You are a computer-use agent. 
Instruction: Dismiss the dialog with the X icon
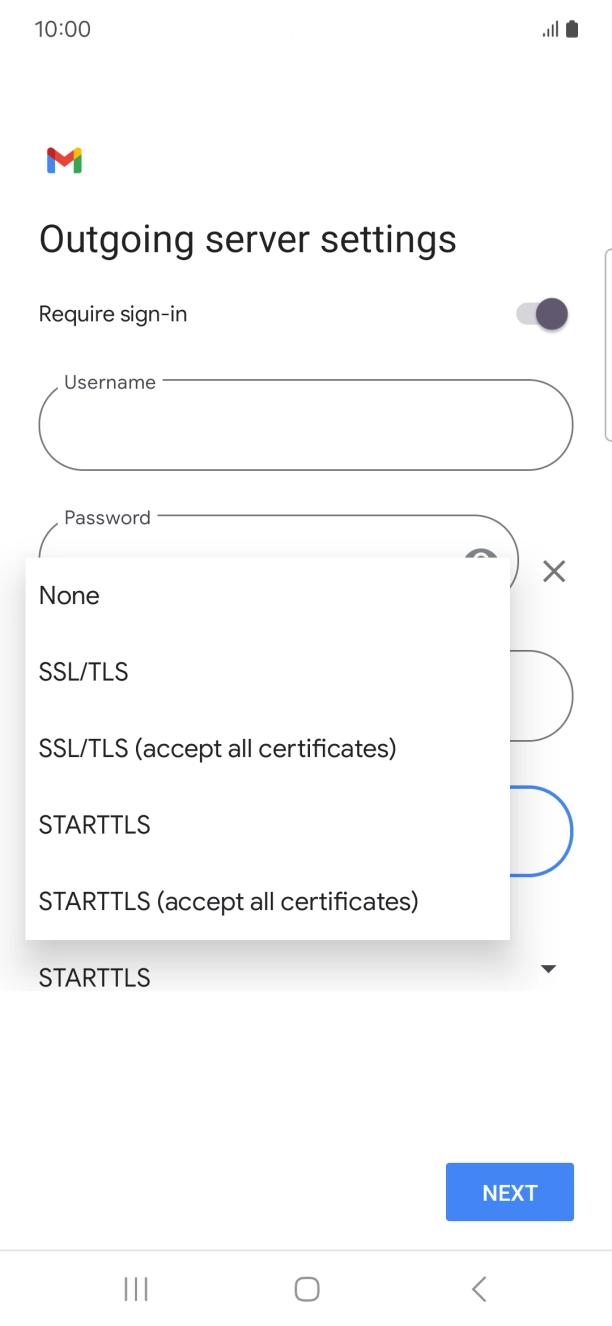click(554, 571)
